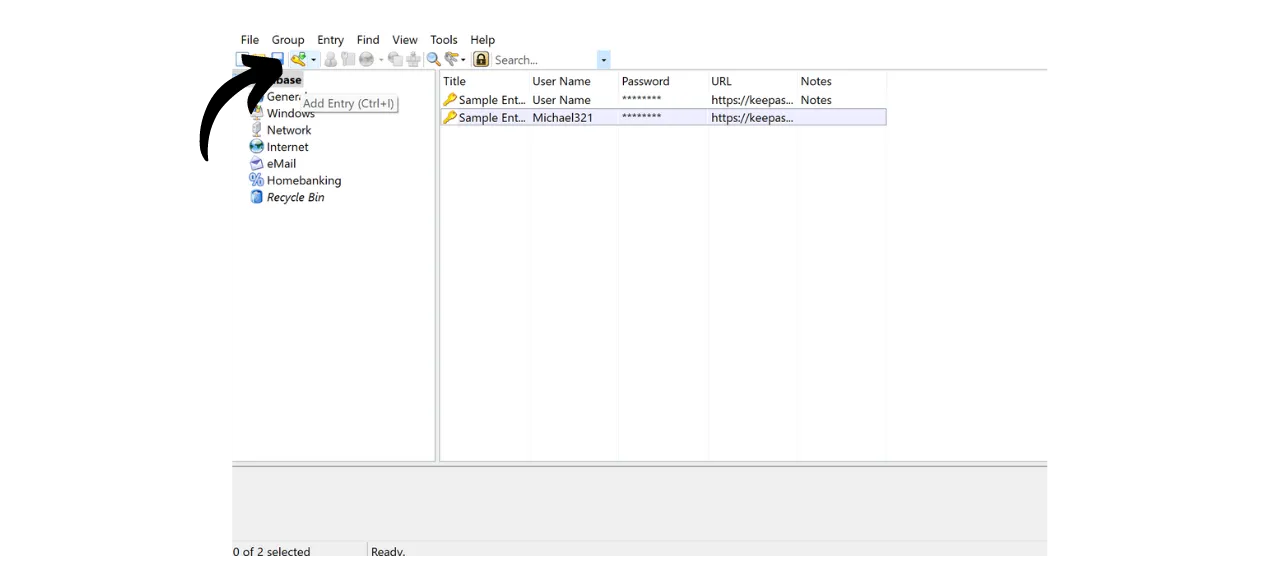Click the Copy User Name toolbar icon
Image resolution: width=1280 pixels, height=586 pixels.
click(x=331, y=59)
